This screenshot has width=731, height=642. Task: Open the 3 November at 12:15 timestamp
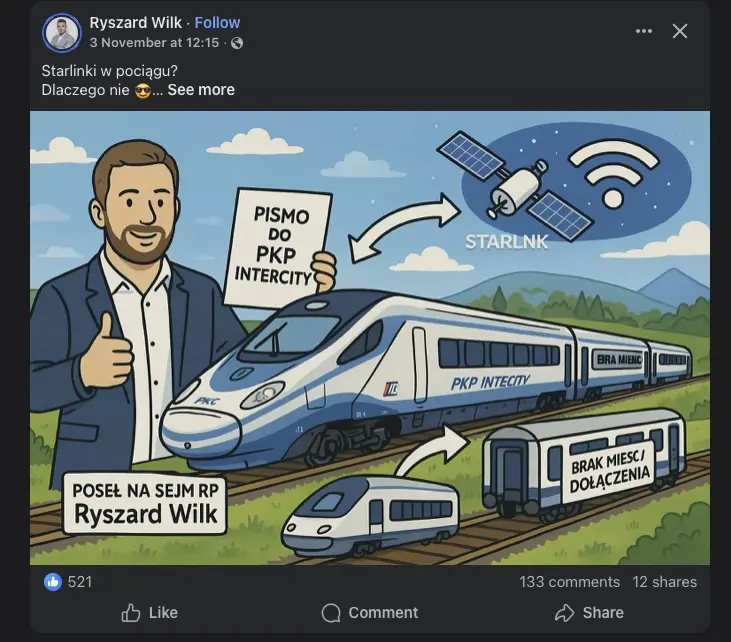tap(154, 42)
